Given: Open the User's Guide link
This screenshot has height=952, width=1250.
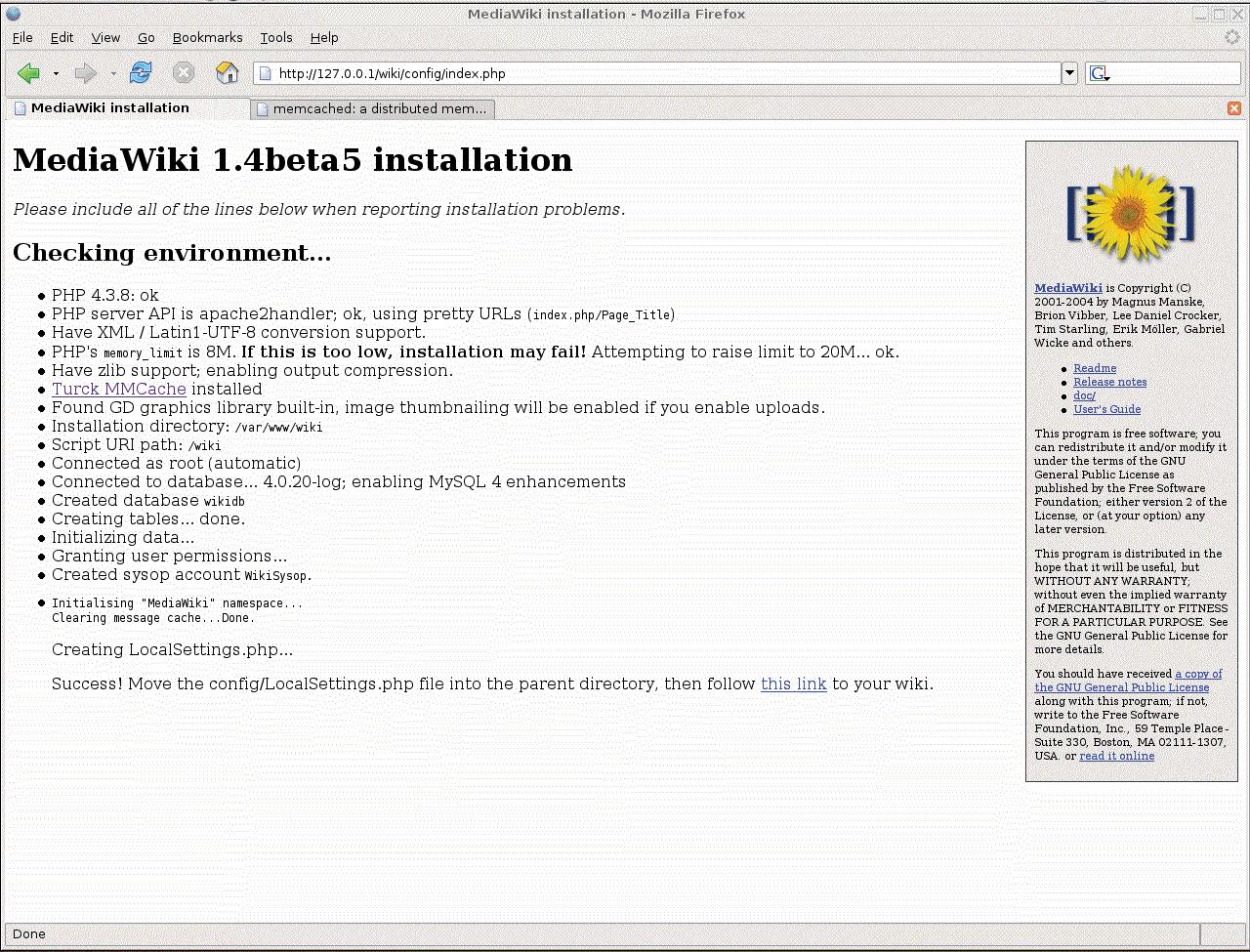Looking at the screenshot, I should 1107,409.
